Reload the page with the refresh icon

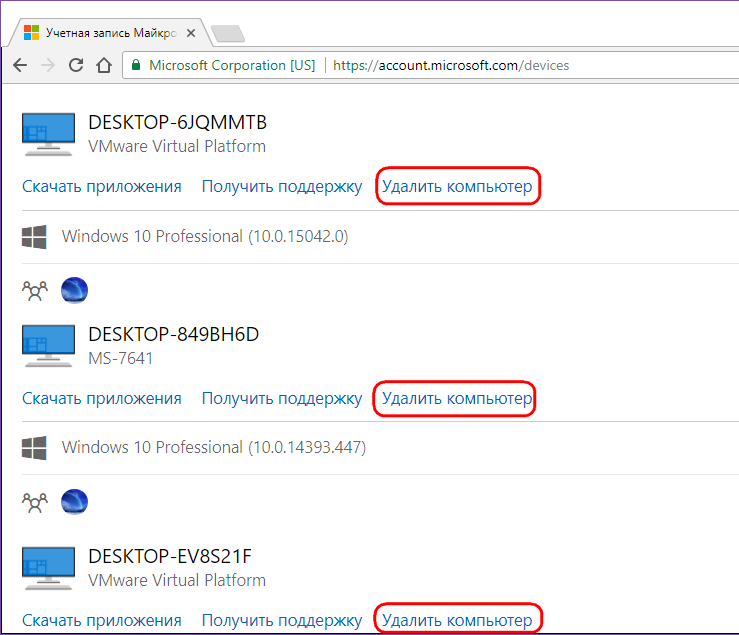click(76, 65)
